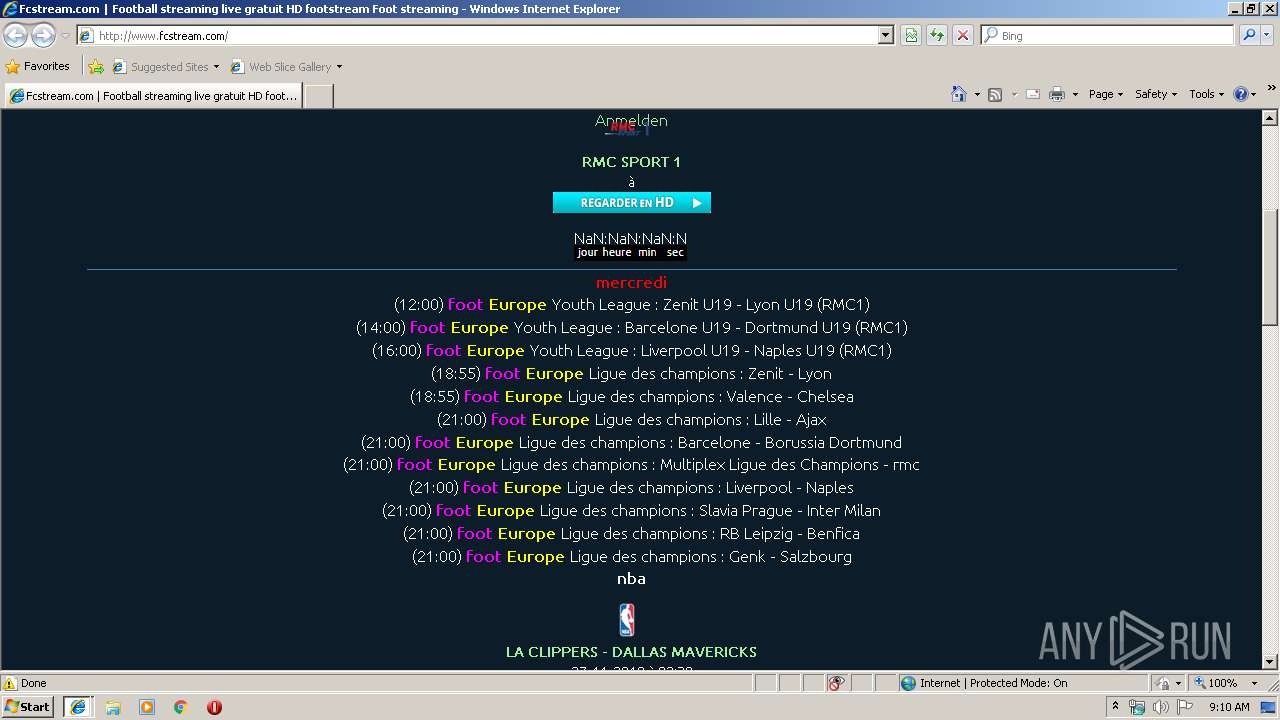Click the Zenit - Lyon Ligue des champions line

(631, 374)
